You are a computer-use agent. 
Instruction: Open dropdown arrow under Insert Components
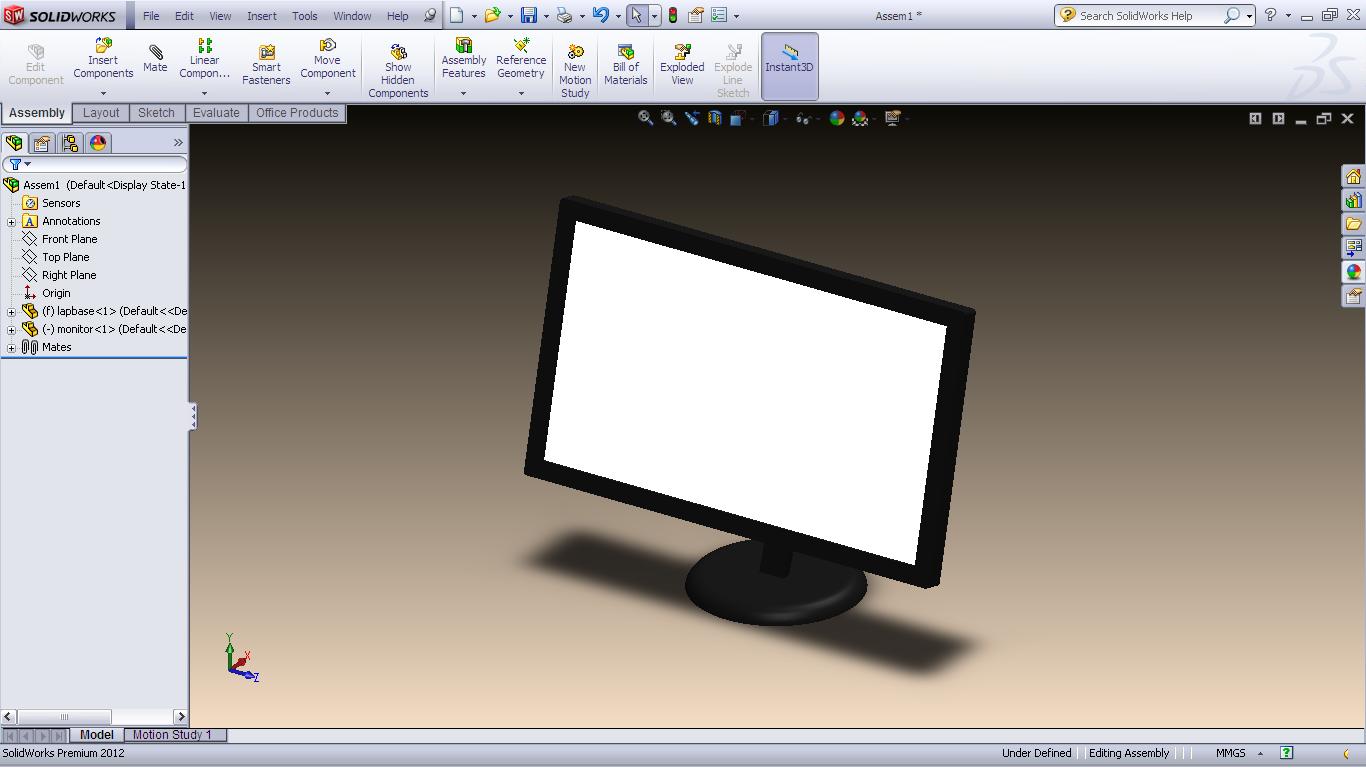(x=103, y=93)
